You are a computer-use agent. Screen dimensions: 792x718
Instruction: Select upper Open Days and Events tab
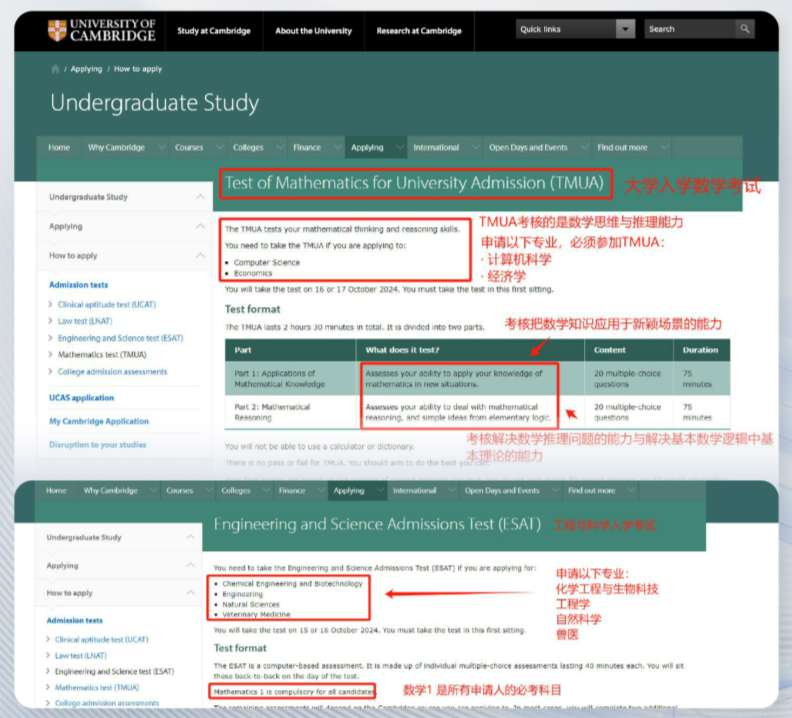[x=528, y=147]
